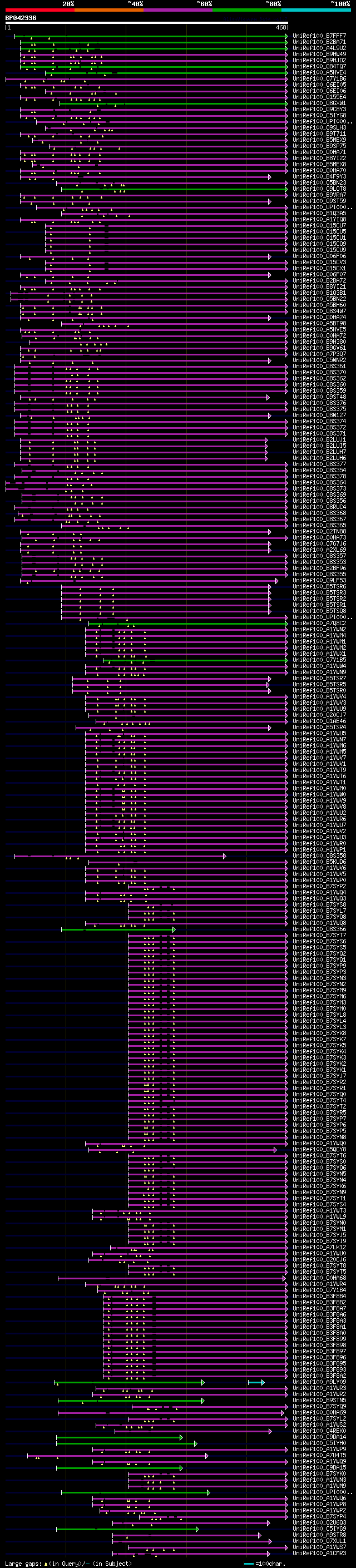Select the UniRef100_Q7Y1B5 hit label
Image resolution: width=356 pixels, height=1568 pixels.
pos(319,660)
